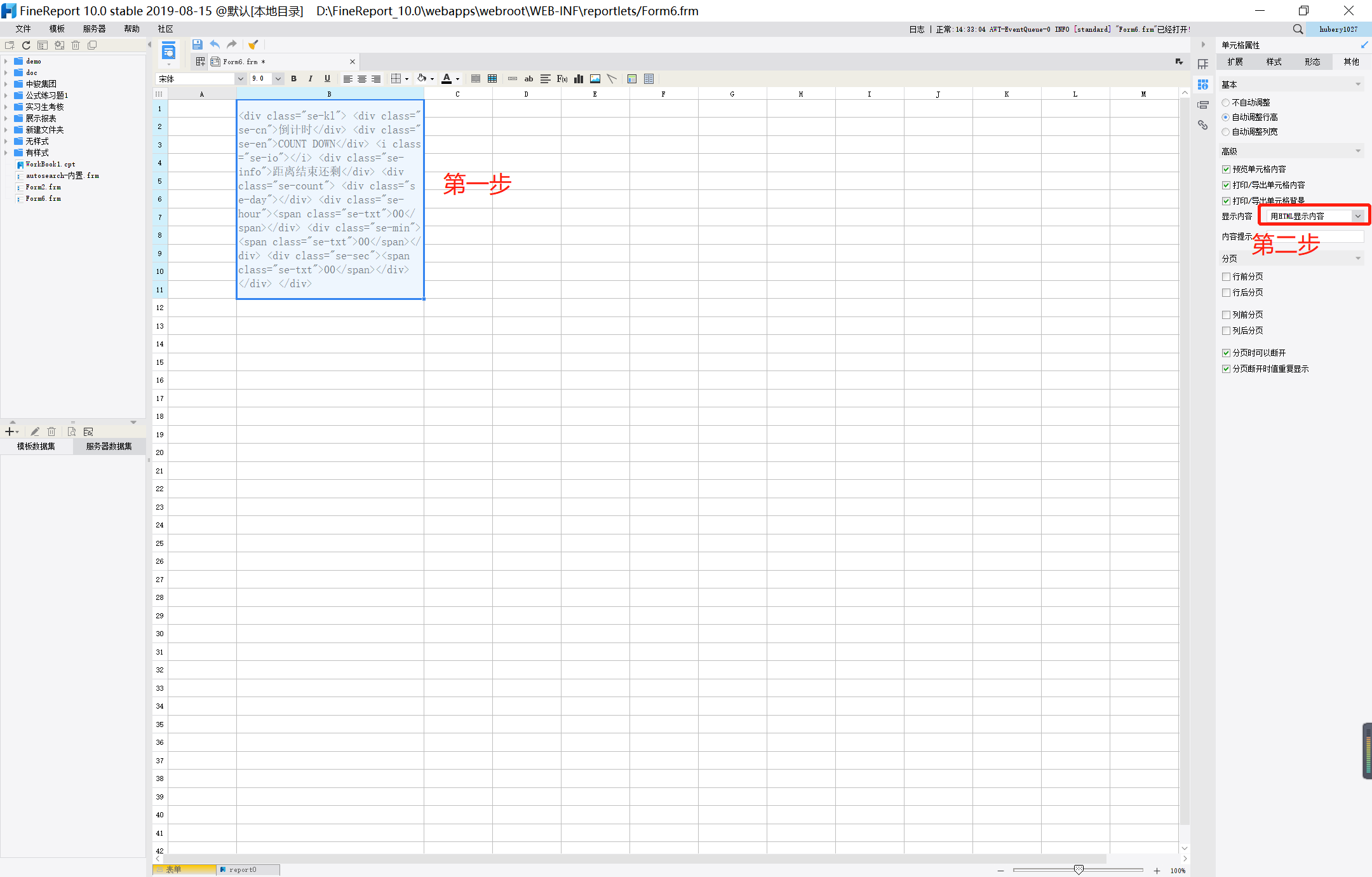
Task: Open the 模板 menu
Action: pyautogui.click(x=57, y=29)
